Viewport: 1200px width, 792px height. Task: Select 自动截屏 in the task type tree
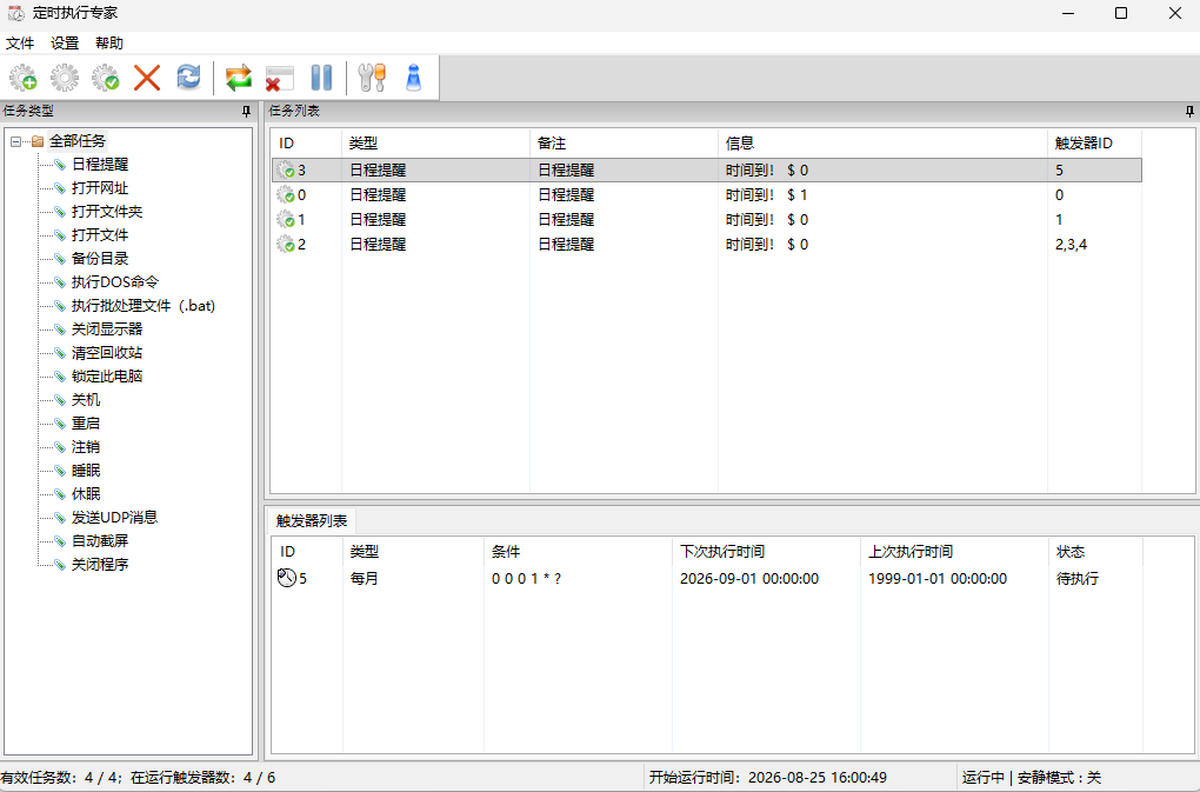pyautogui.click(x=100, y=541)
